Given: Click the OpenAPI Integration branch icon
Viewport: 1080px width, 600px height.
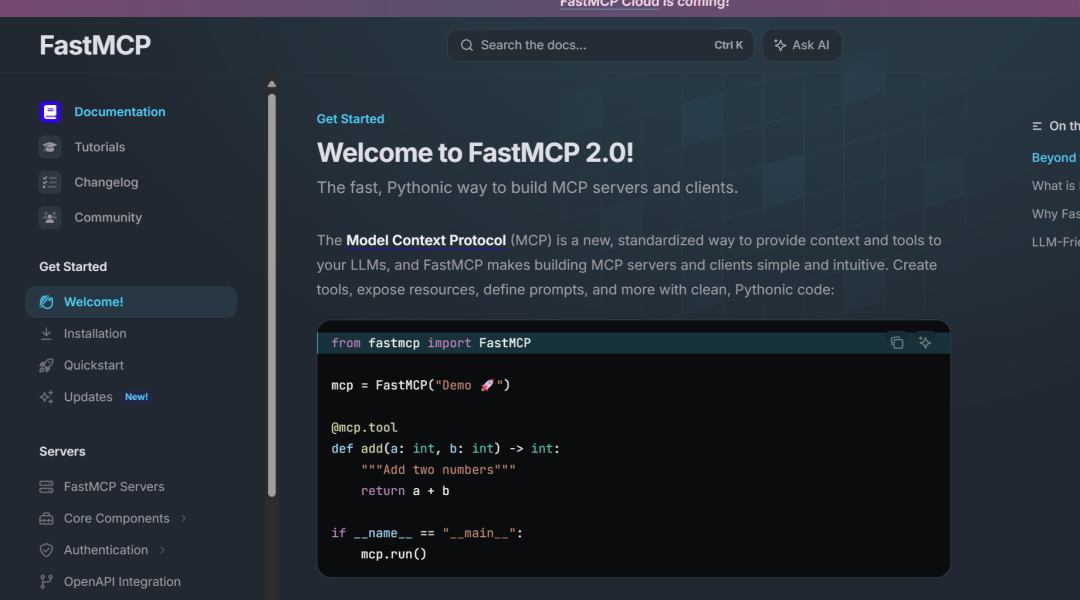Looking at the screenshot, I should click(x=46, y=581).
